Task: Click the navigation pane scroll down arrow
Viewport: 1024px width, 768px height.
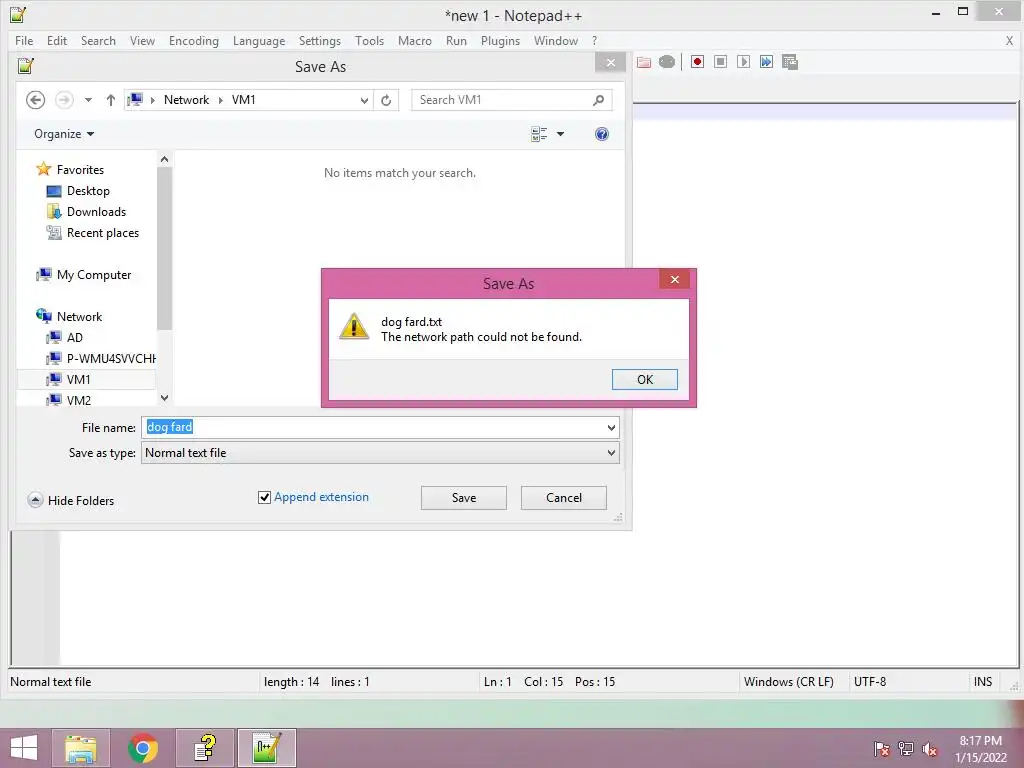Action: tap(165, 398)
